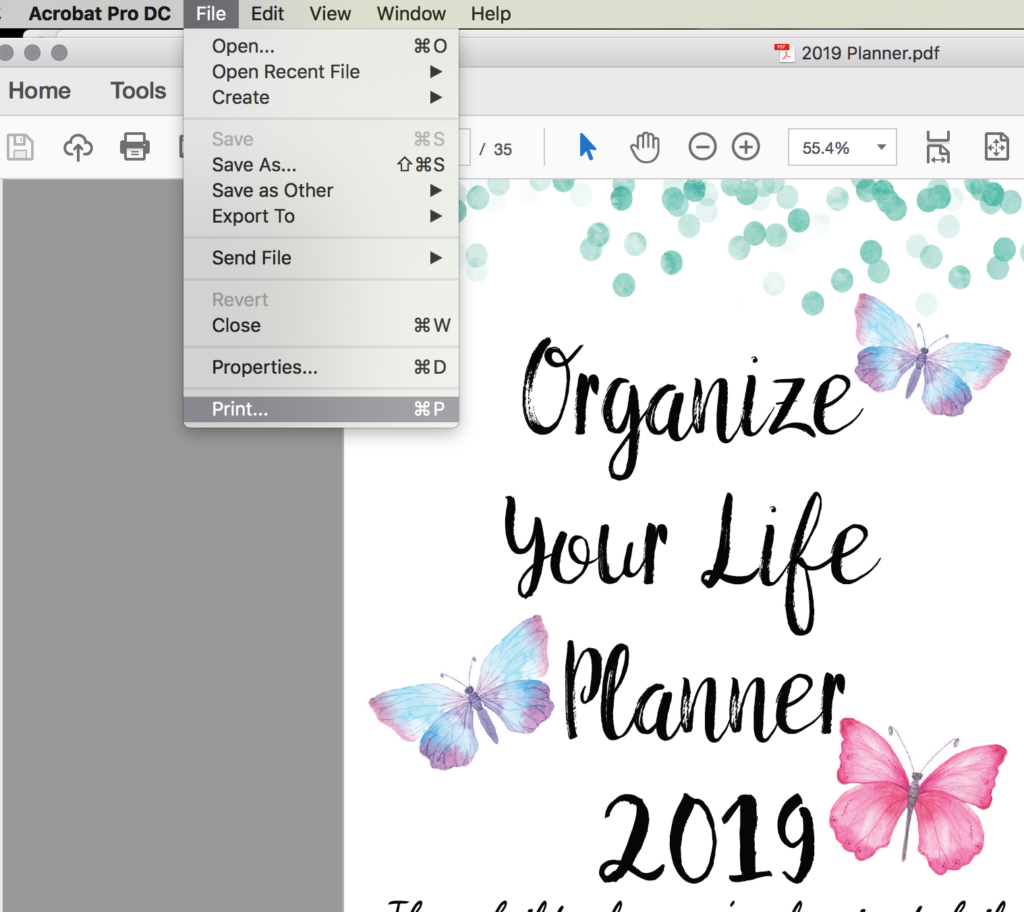
Task: Expand the Open Recent File submenu
Action: [x=285, y=71]
